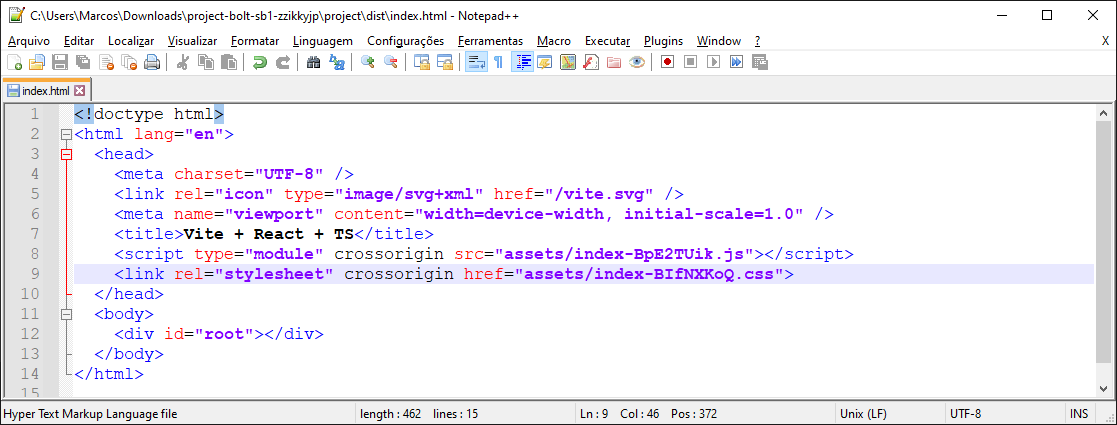The image size is (1117, 425).
Task: Open the Formatar menu
Action: (255, 41)
